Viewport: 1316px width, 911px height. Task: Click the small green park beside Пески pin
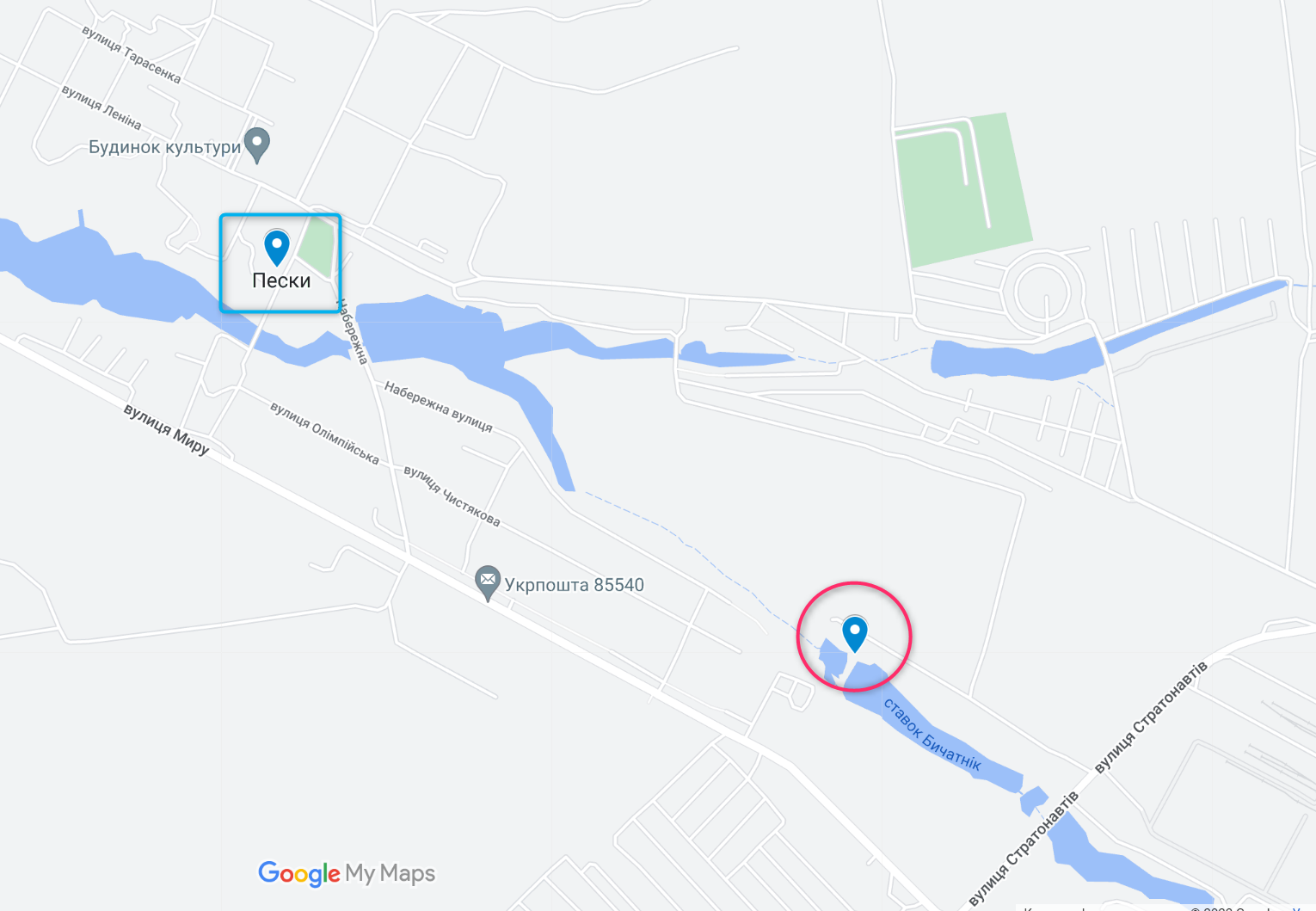316,248
